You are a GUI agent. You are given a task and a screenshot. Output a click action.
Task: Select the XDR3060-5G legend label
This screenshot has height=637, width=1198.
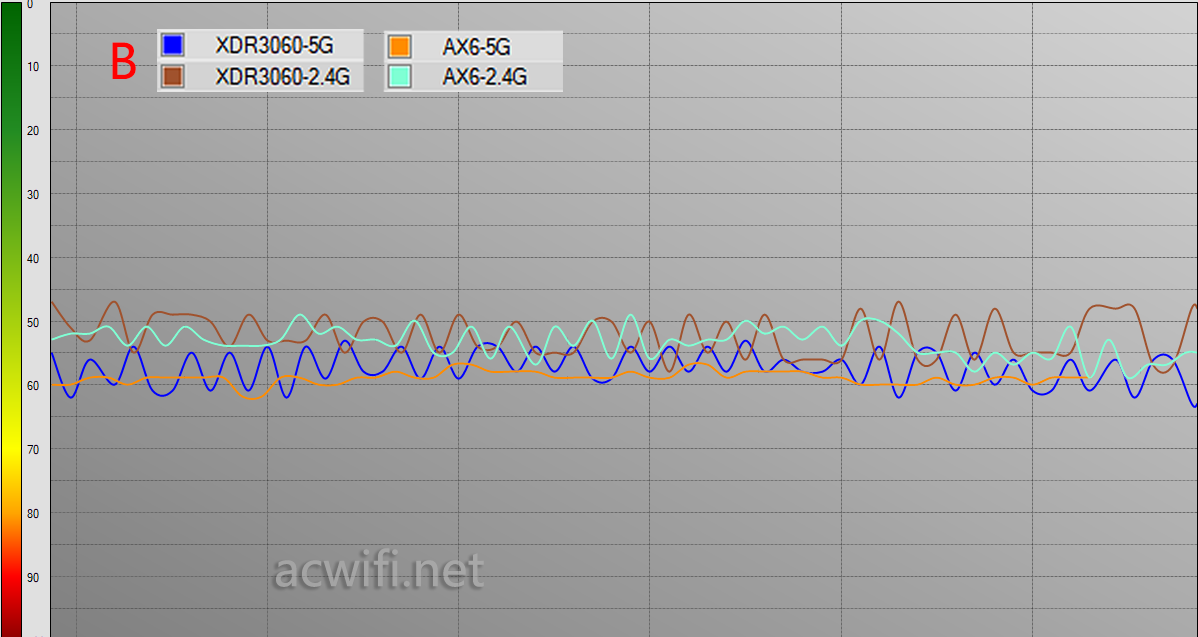point(274,46)
